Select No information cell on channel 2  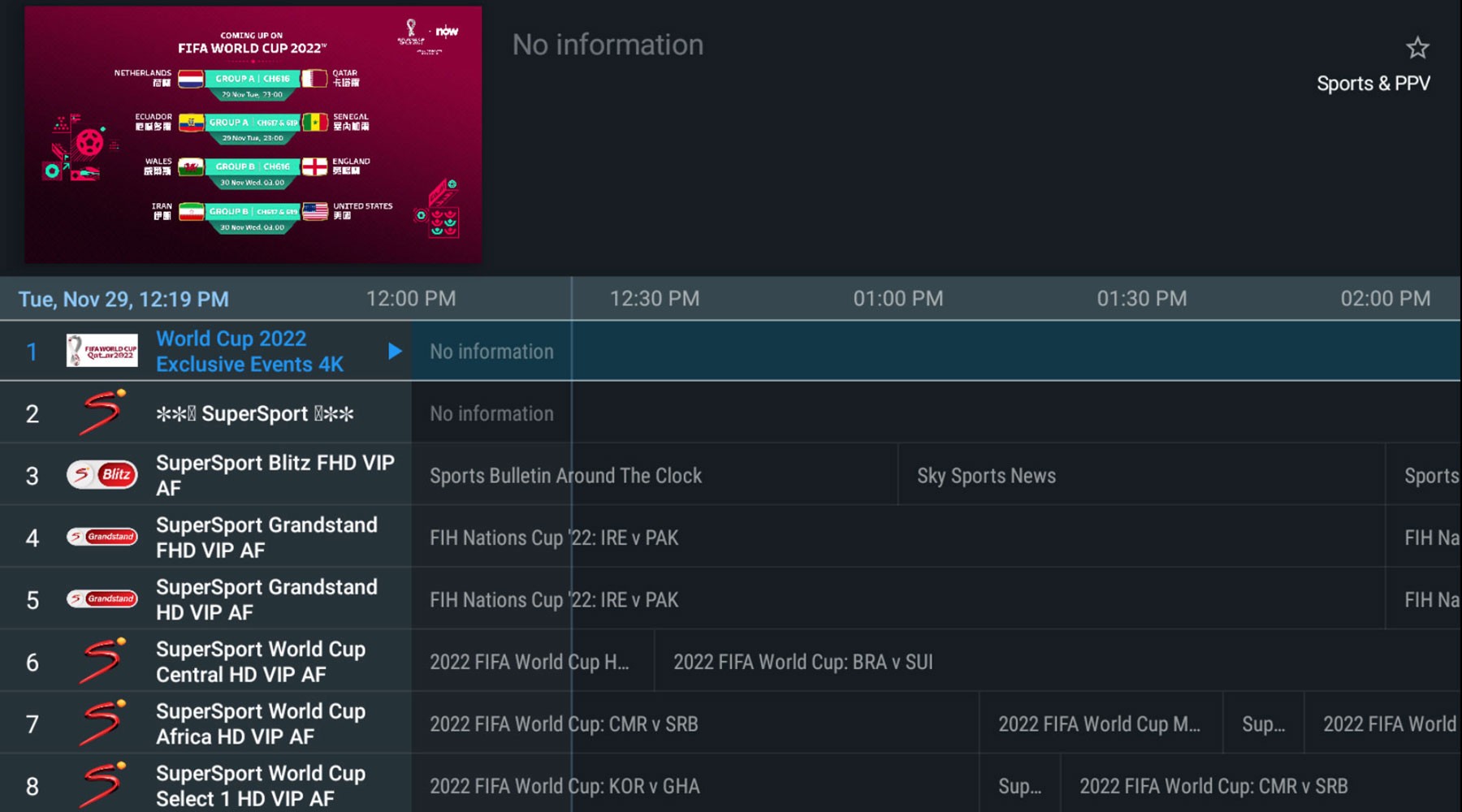tap(936, 413)
